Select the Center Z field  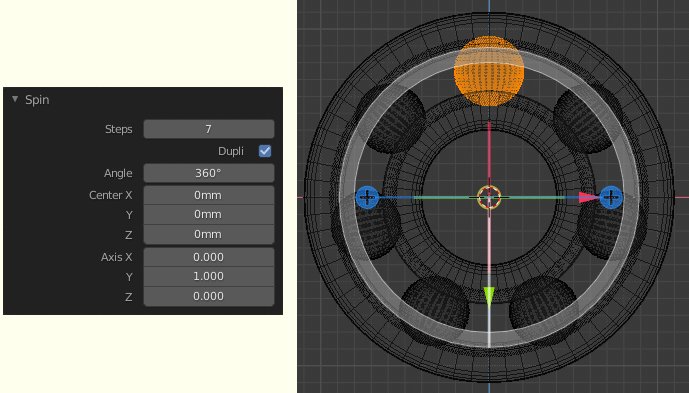[209, 234]
